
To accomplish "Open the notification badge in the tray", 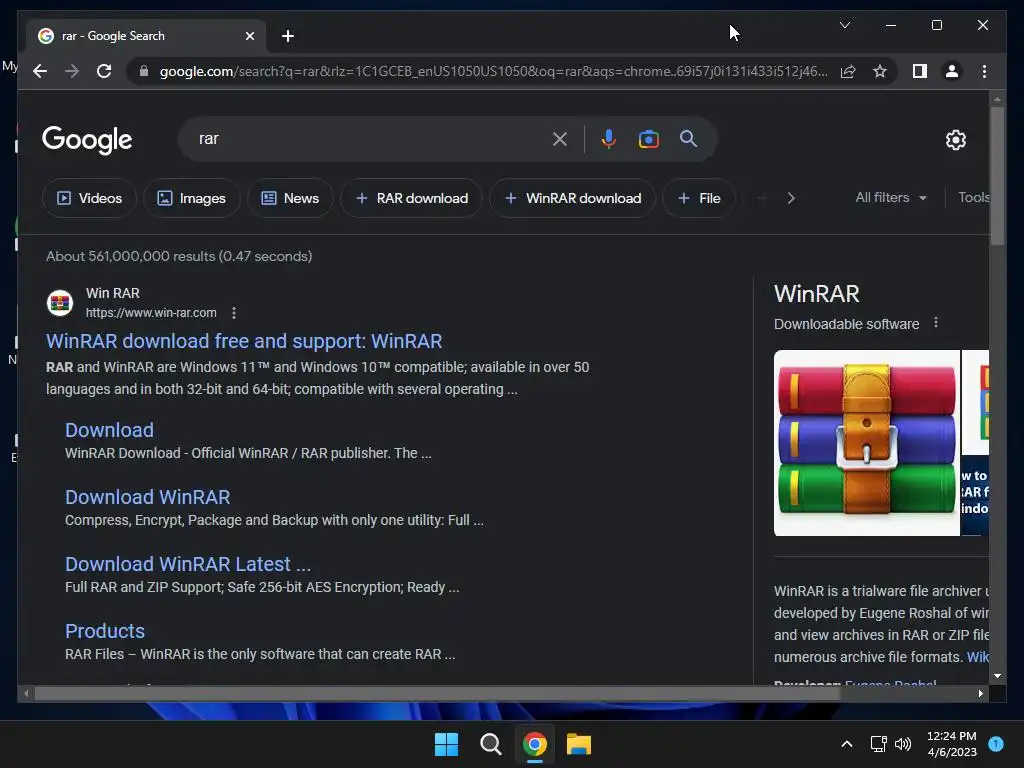I will tap(996, 744).
